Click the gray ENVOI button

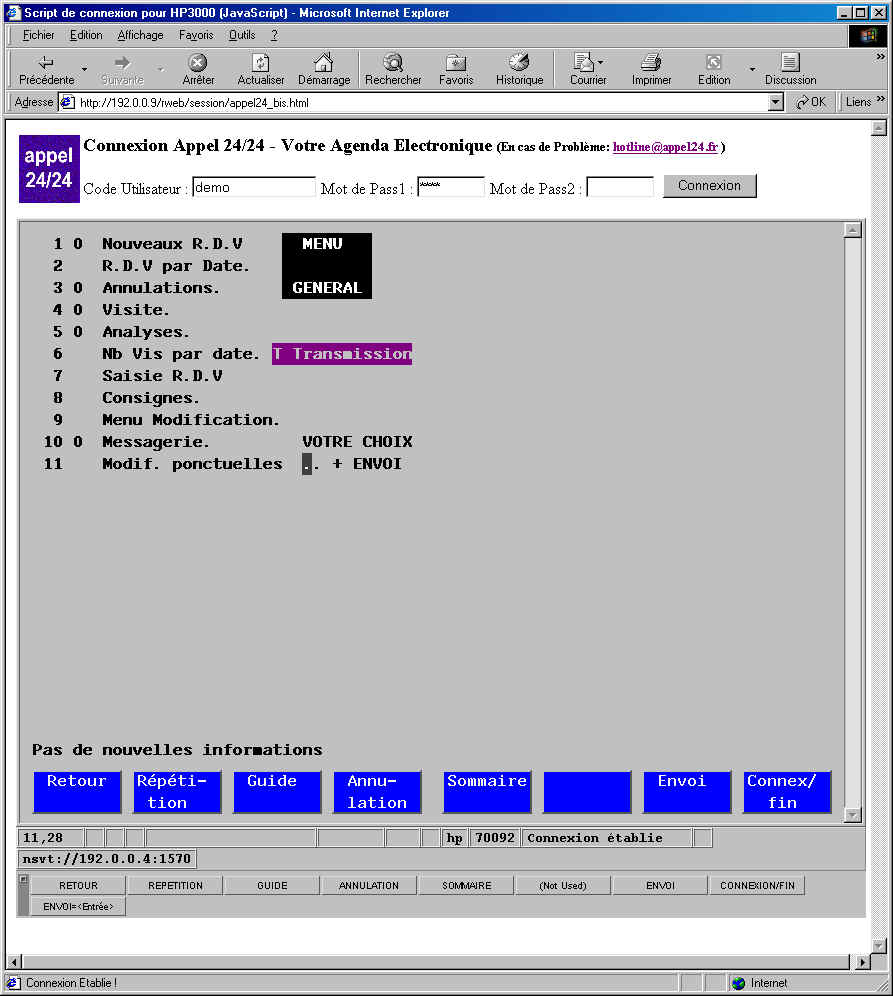click(660, 885)
